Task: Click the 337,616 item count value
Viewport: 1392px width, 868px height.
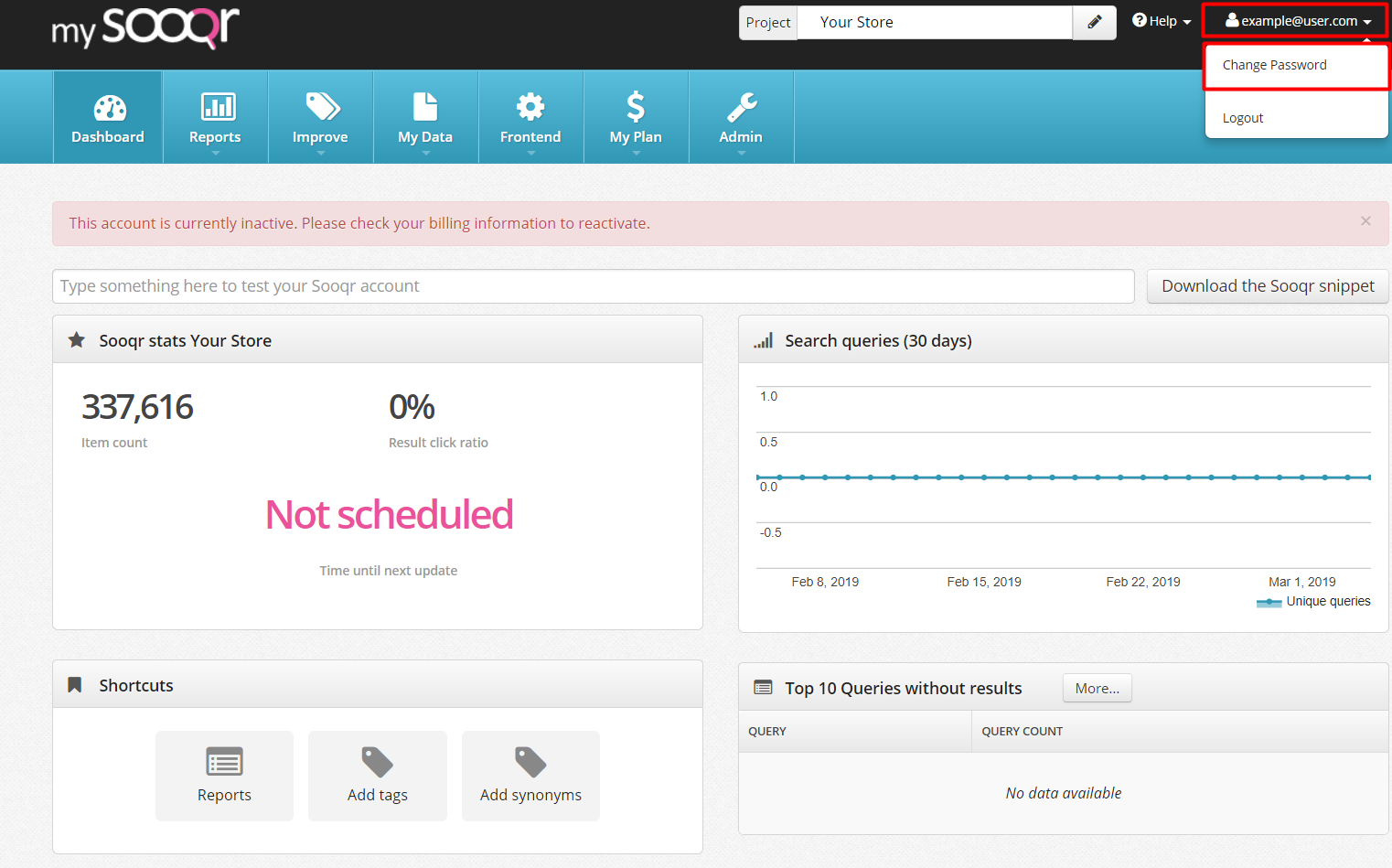Action: tap(137, 407)
